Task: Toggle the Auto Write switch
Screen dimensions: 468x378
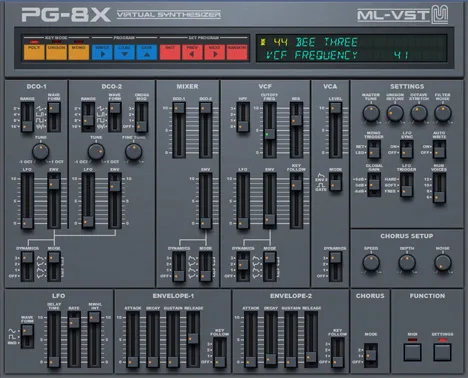Action: [x=439, y=149]
